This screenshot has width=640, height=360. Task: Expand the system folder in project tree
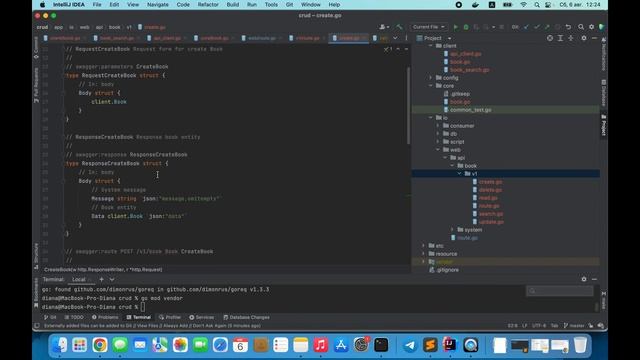452,230
